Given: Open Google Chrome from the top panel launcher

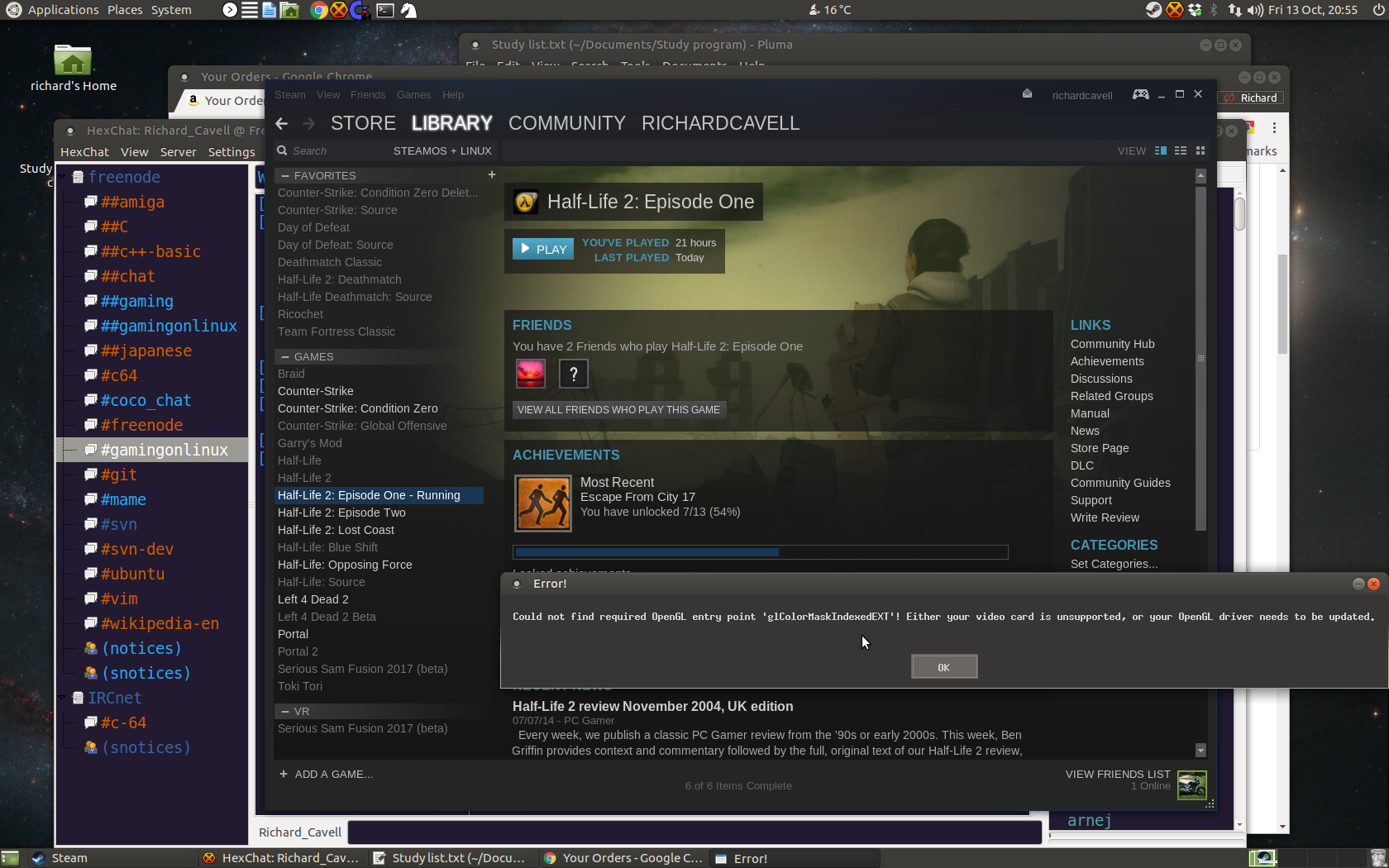Looking at the screenshot, I should pyautogui.click(x=318, y=10).
